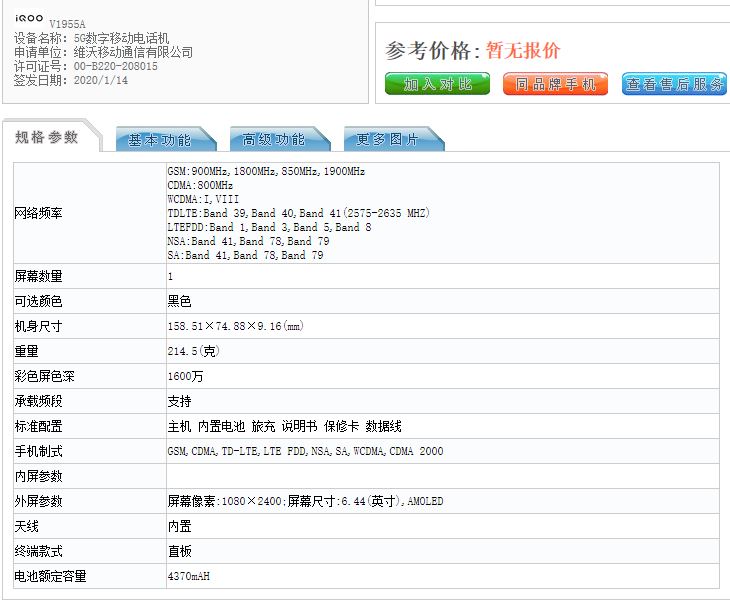730x607 pixels.
Task: Click the 网络频率 row label
Action: [x=38, y=213]
